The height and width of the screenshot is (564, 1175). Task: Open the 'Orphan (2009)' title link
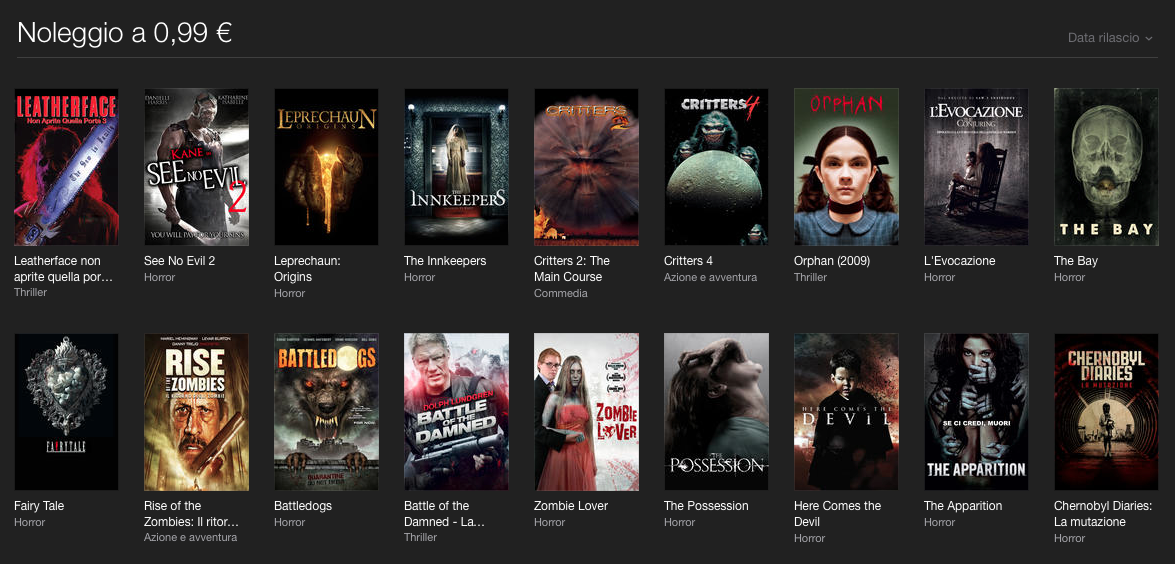(x=832, y=261)
